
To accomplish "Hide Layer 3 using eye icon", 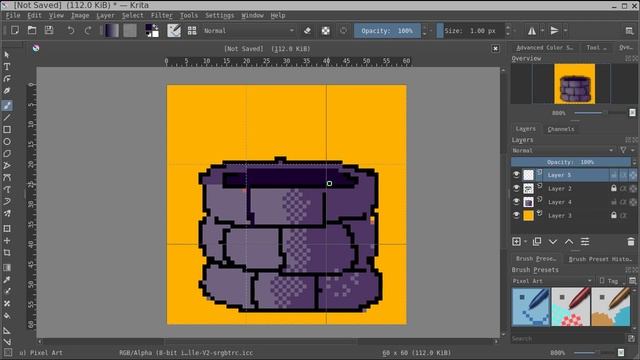I will tap(516, 215).
